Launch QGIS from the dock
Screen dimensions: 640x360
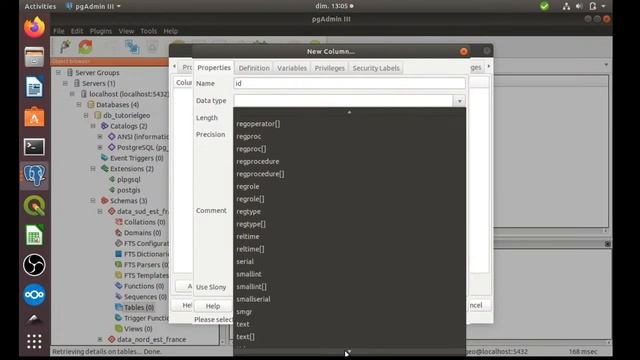click(34, 205)
